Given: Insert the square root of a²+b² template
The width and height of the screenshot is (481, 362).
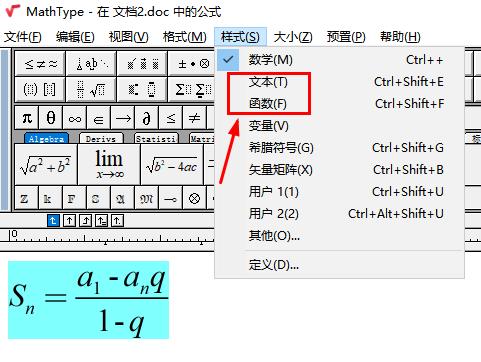Looking at the screenshot, I should point(46,165).
